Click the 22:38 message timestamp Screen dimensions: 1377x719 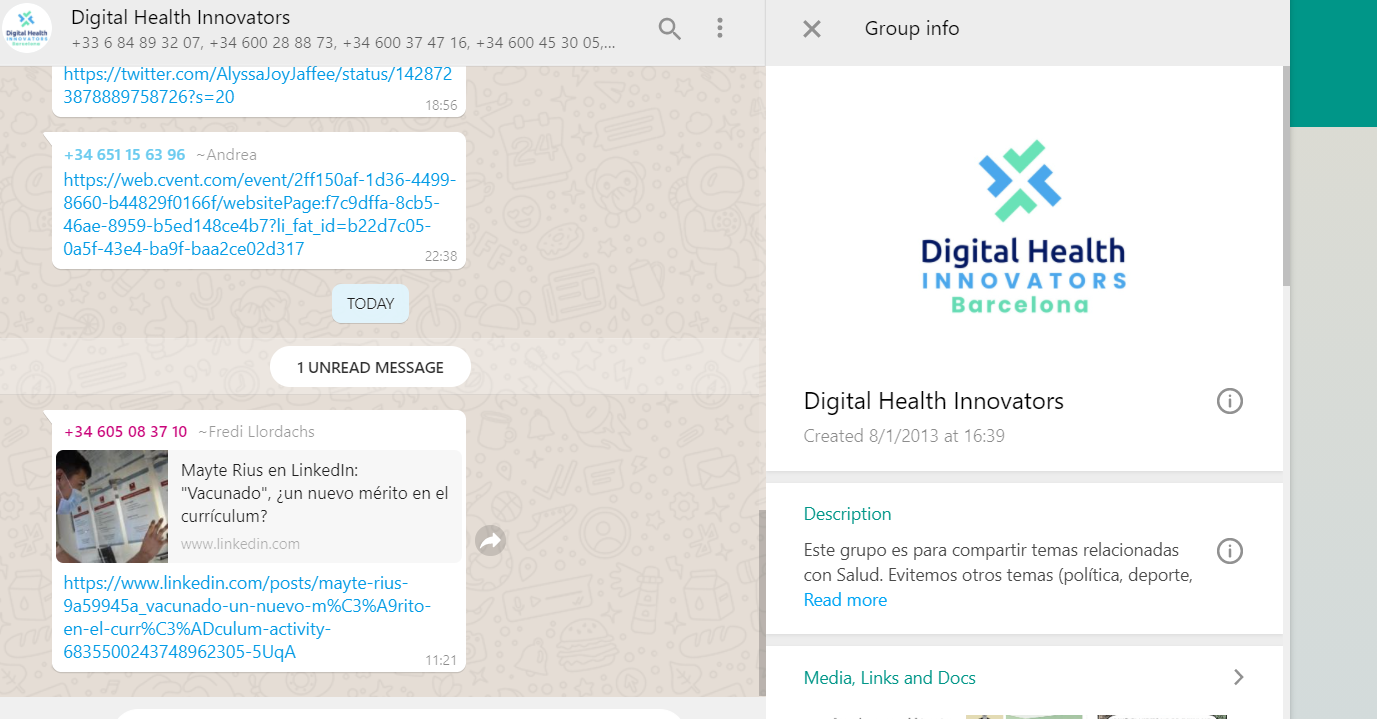441,256
